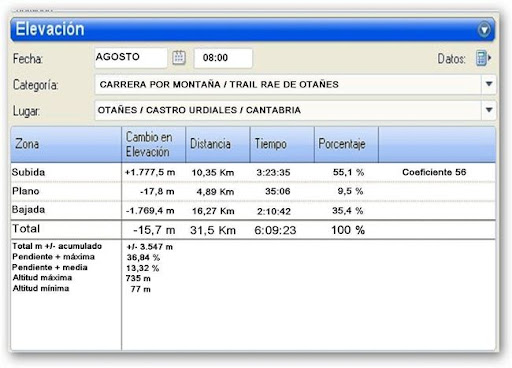
Task: Sort by the Distancia column header
Action: (218, 144)
